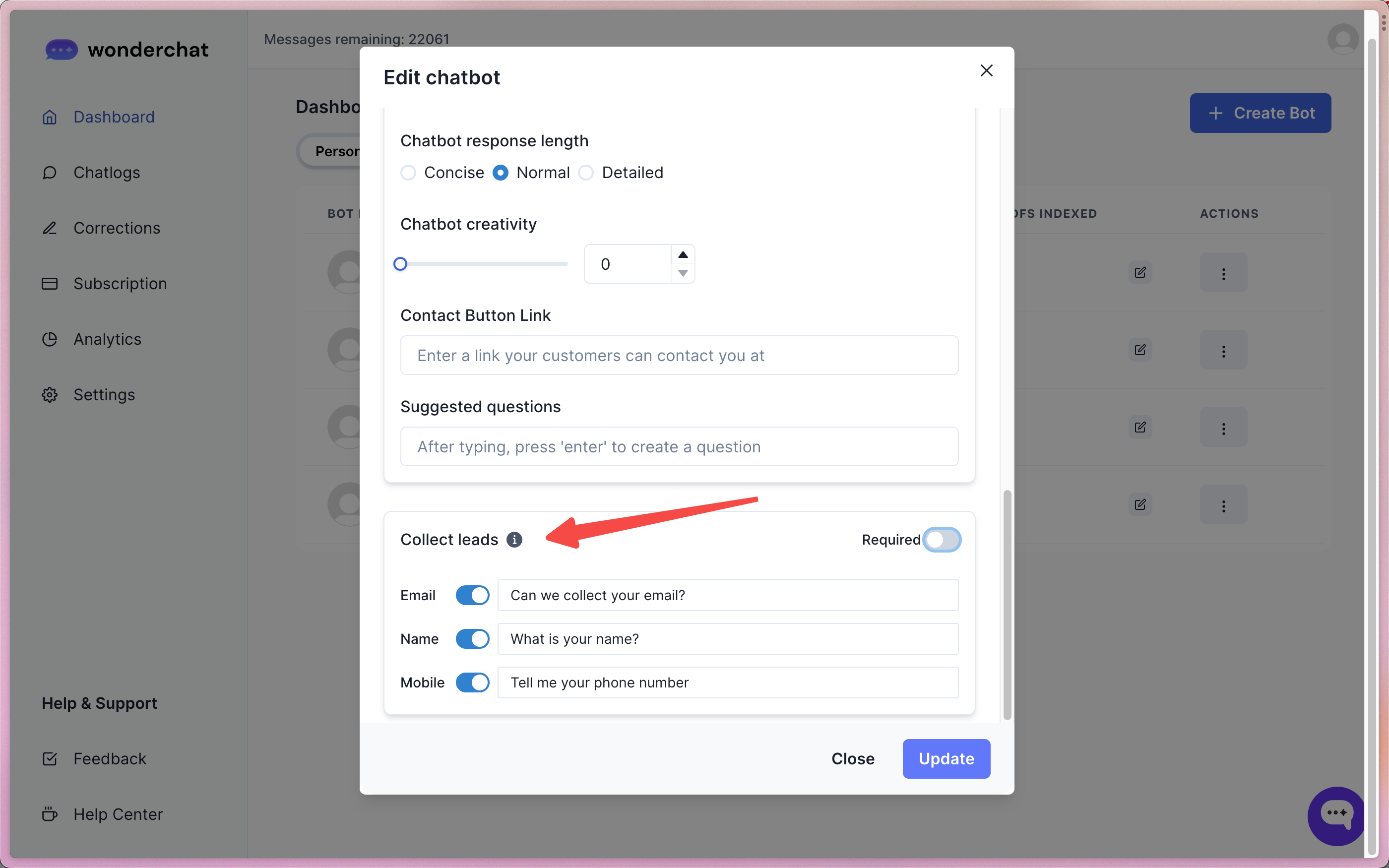
Task: Open three-dot actions menu for last bot
Action: pyautogui.click(x=1223, y=504)
